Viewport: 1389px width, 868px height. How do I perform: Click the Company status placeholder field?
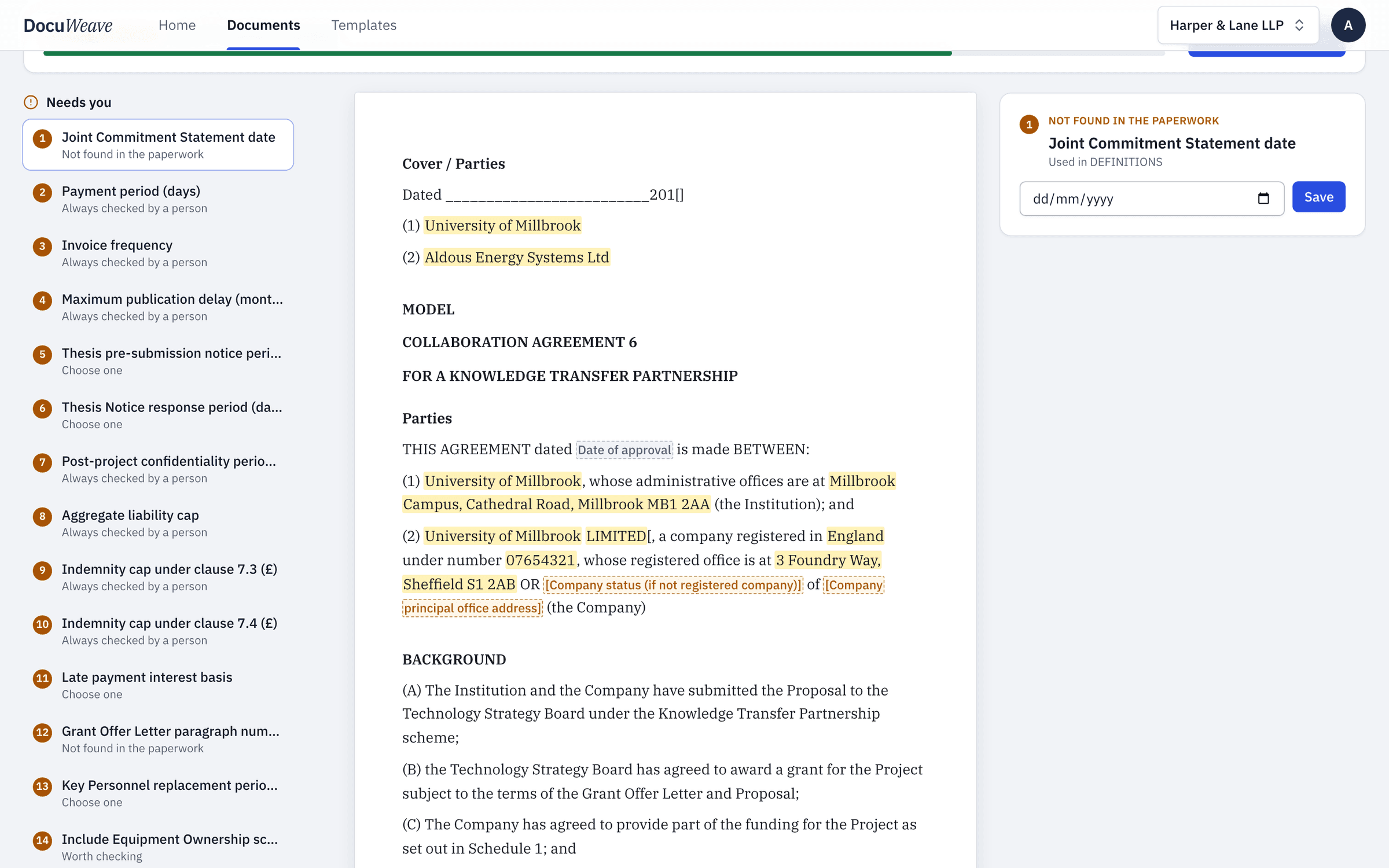(x=673, y=584)
